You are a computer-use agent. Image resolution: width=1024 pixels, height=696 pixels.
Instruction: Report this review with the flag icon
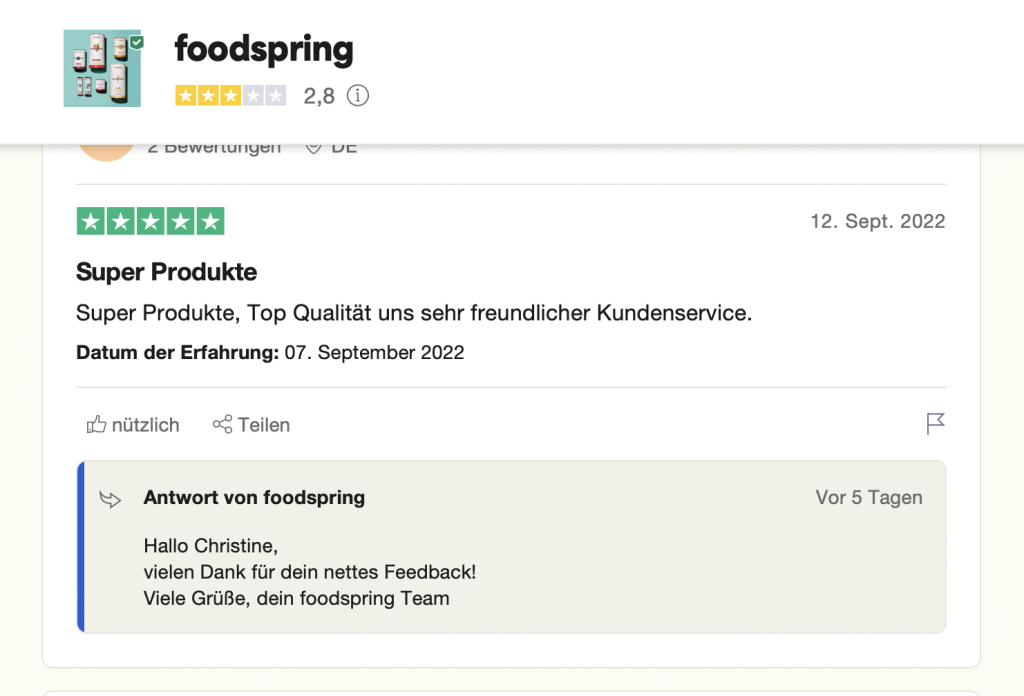[x=935, y=424]
